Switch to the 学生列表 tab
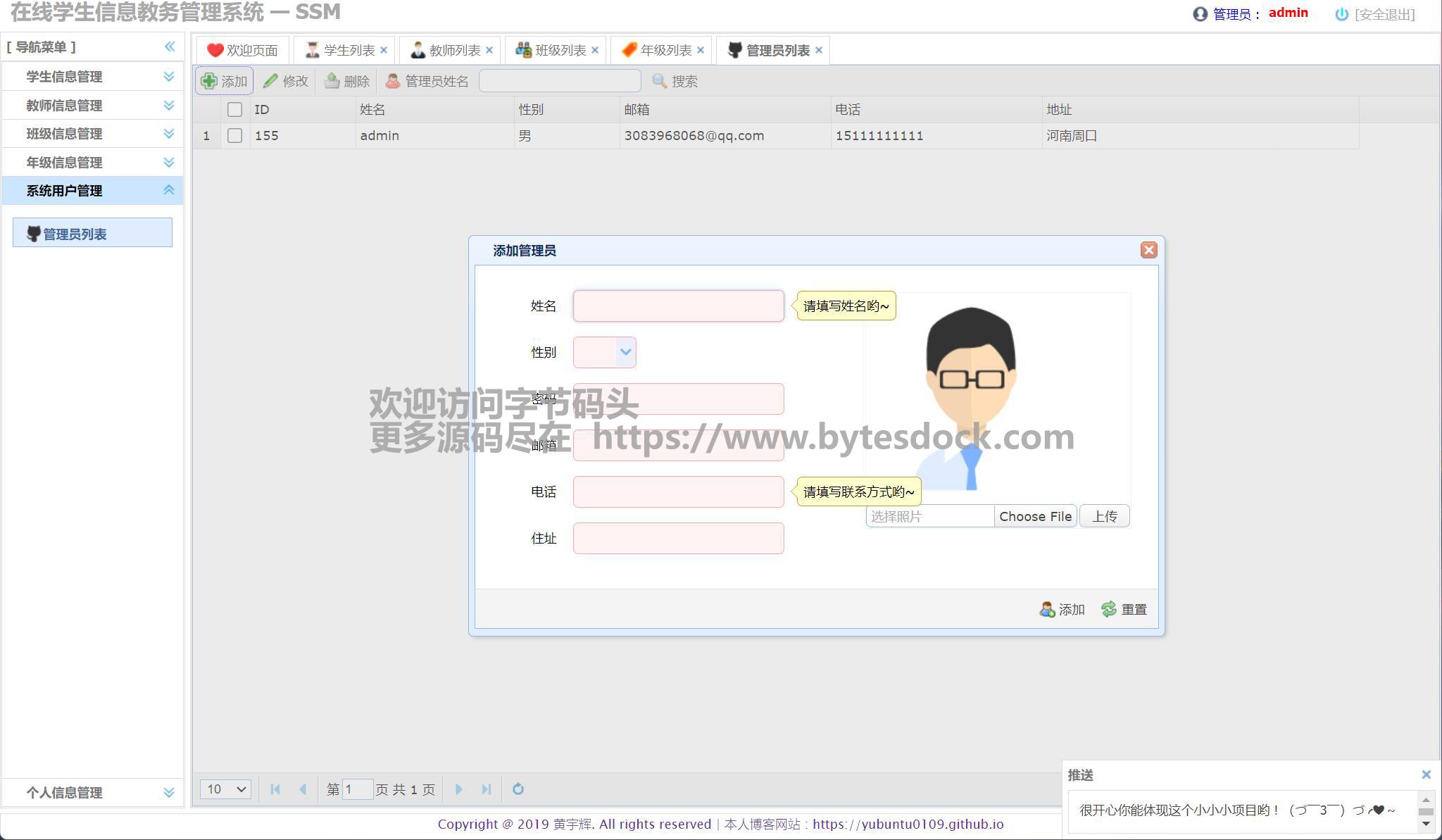Viewport: 1442px width, 840px height. (349, 50)
